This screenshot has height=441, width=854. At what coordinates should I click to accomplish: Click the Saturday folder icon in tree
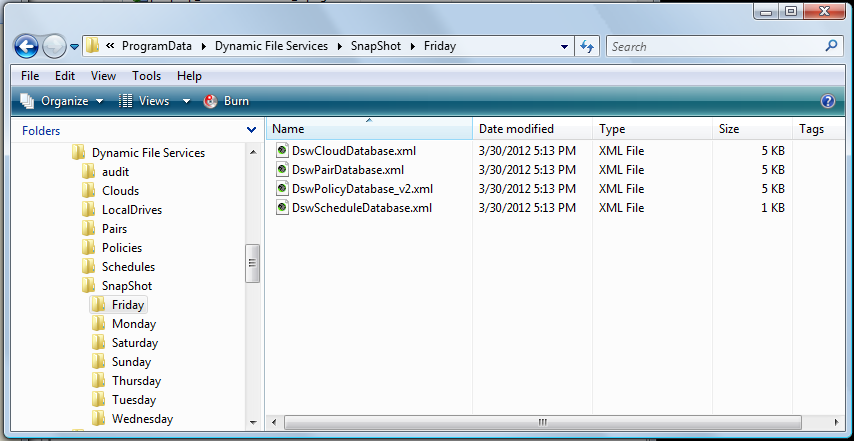coord(98,343)
